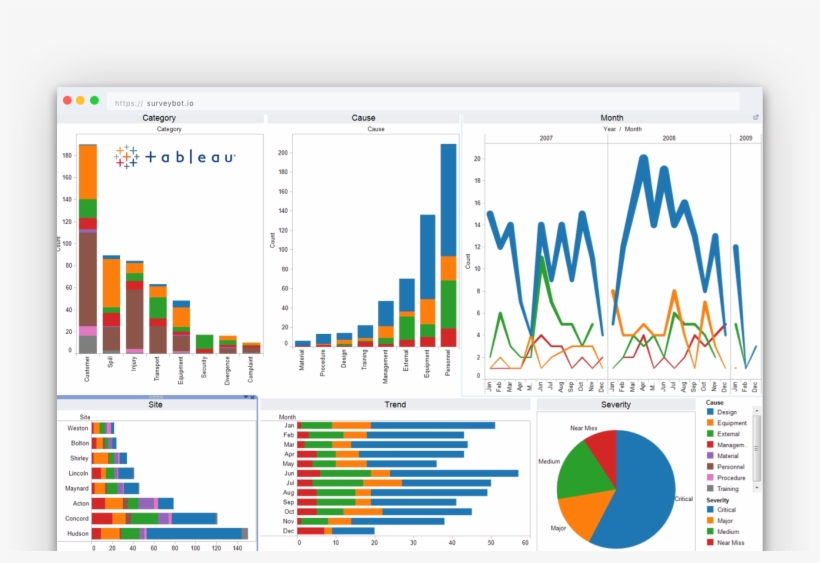Select the Shirley row label in Site chart

click(x=79, y=458)
